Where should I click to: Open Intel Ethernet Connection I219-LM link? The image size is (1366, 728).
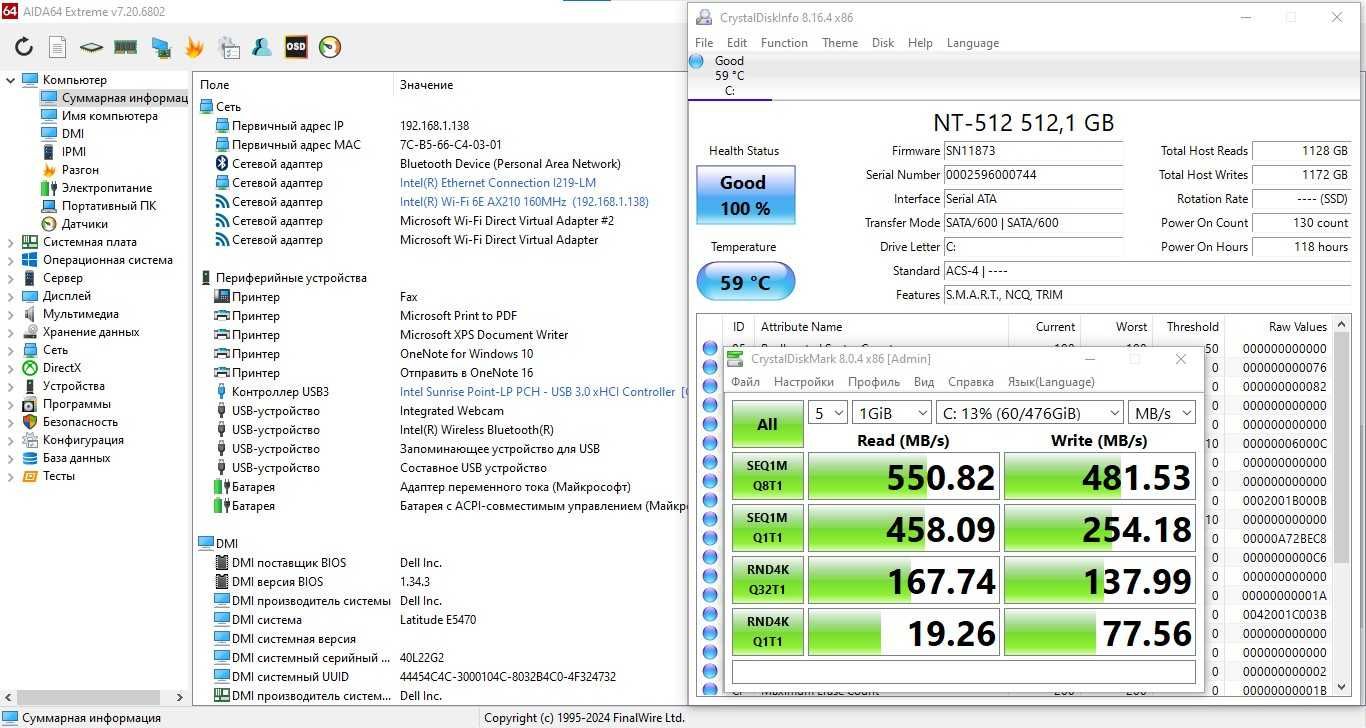tap(498, 183)
